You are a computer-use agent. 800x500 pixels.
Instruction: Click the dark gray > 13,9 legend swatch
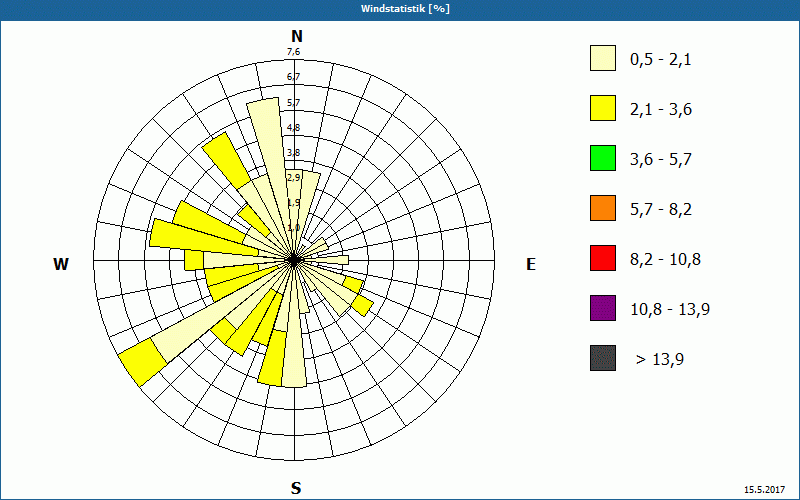(603, 358)
